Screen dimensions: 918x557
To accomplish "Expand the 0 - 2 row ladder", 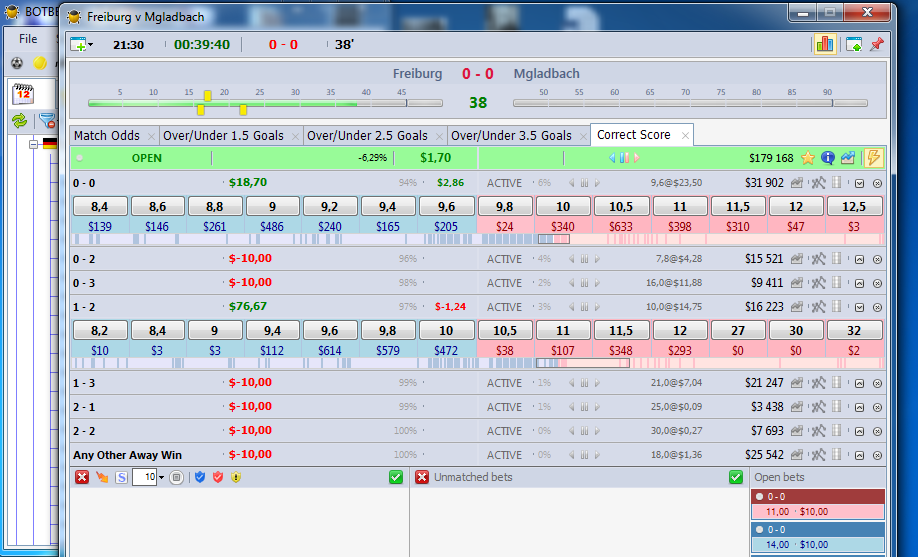I will (859, 259).
